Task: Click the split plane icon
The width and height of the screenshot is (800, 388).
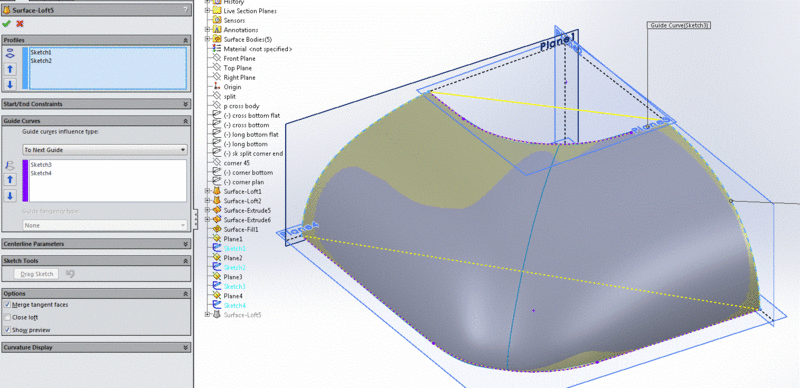Action: [x=216, y=96]
